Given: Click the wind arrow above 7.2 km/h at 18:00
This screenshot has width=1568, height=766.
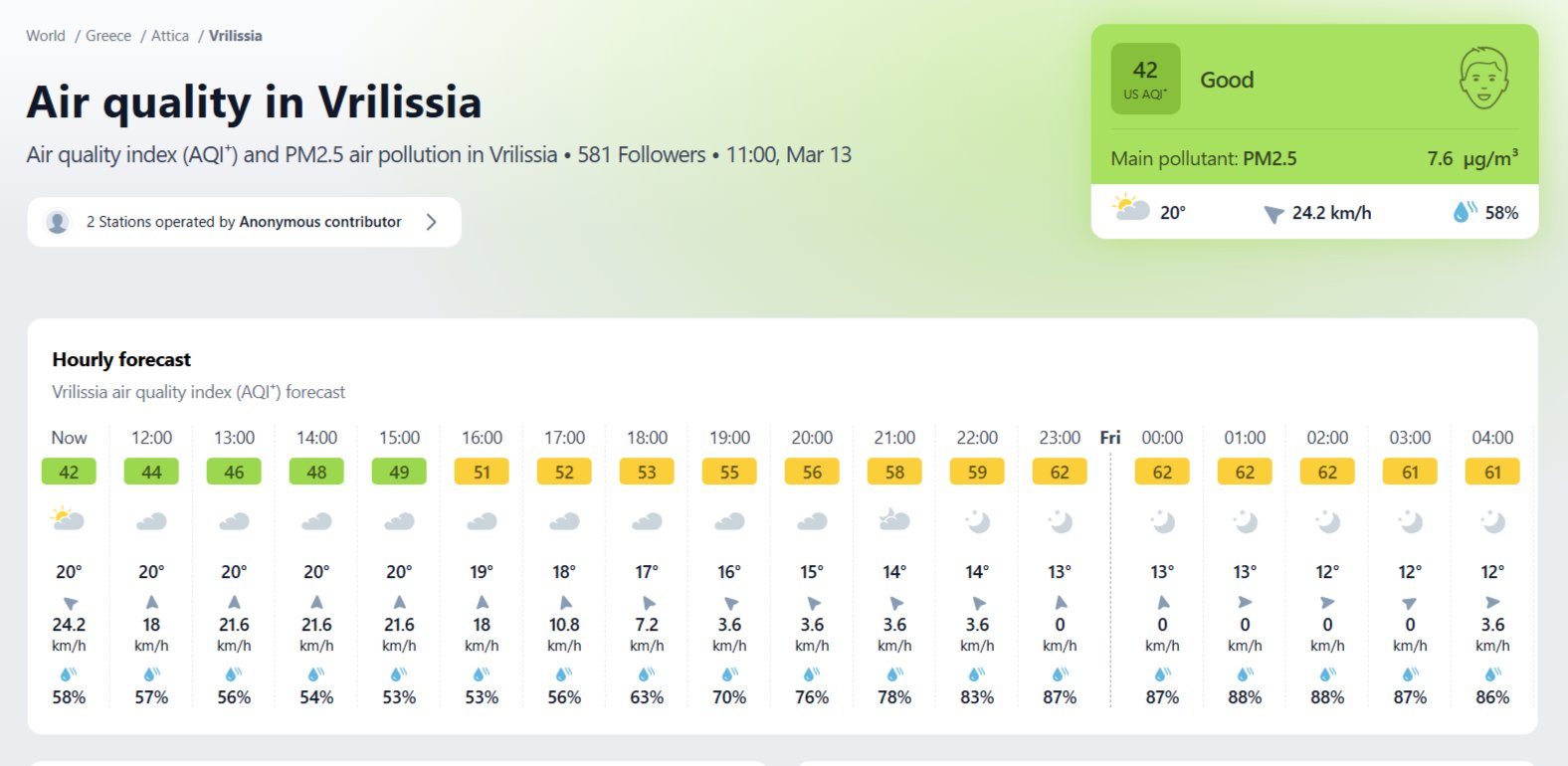Looking at the screenshot, I should [x=648, y=603].
